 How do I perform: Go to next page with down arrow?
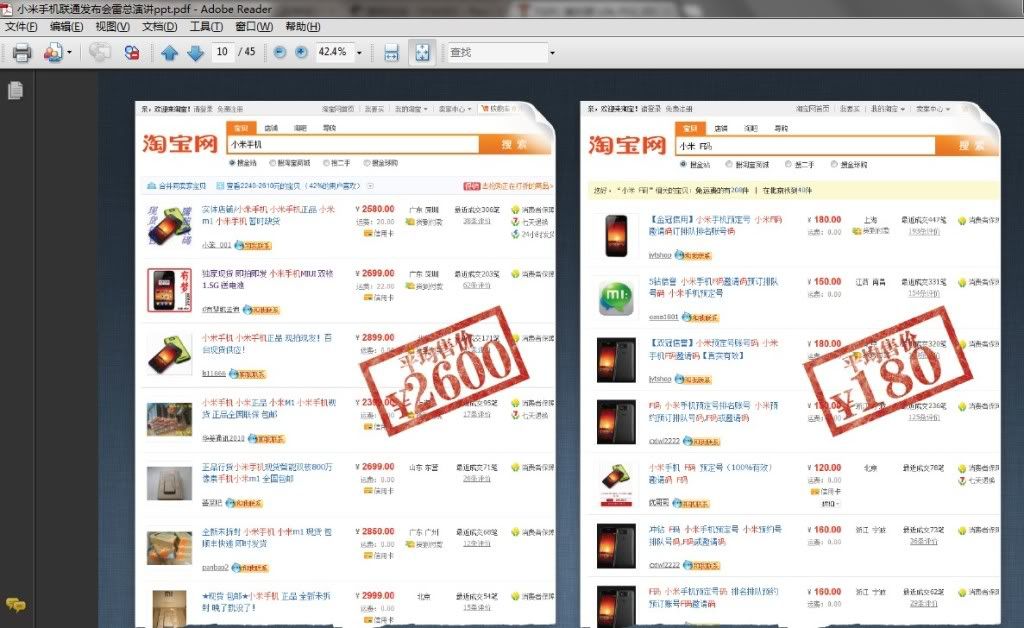pos(195,53)
